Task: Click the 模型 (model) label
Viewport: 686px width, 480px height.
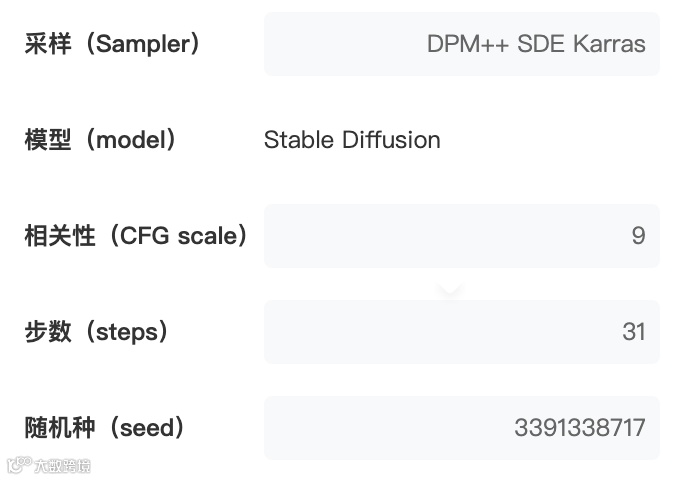Action: tap(101, 140)
